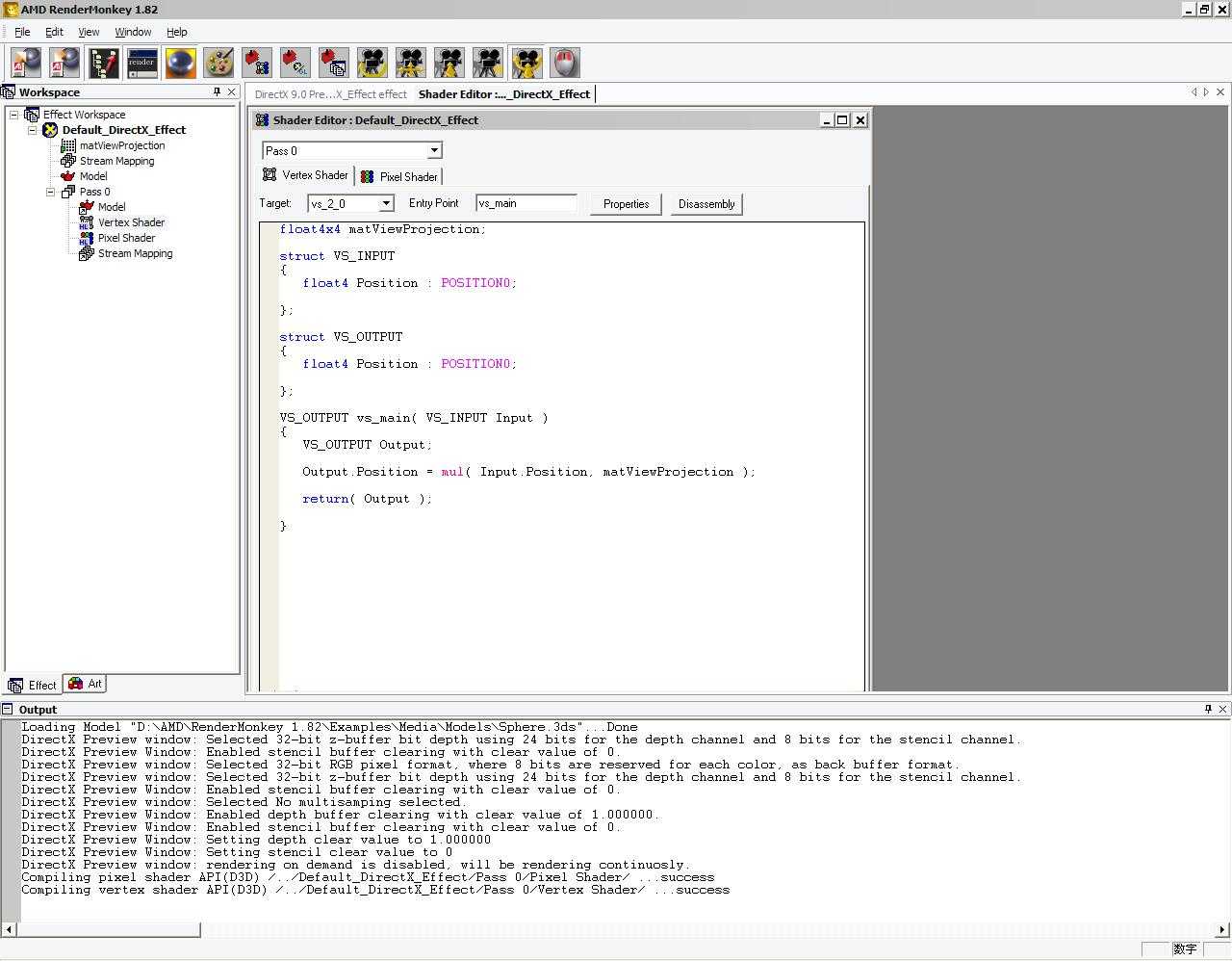
Task: Open the View menu
Action: pos(89,32)
